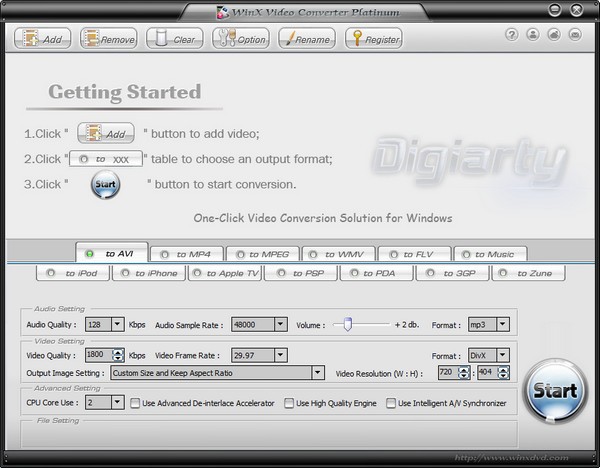Click the Add video button

(x=42, y=39)
